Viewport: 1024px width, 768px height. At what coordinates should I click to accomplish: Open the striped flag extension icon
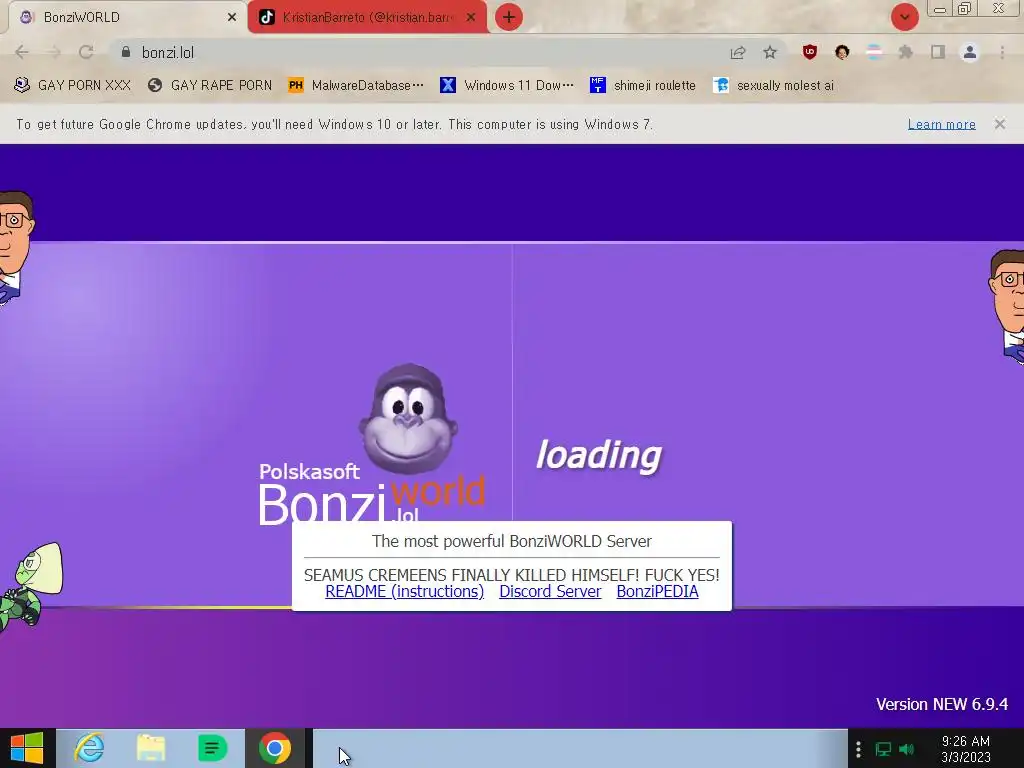[874, 52]
